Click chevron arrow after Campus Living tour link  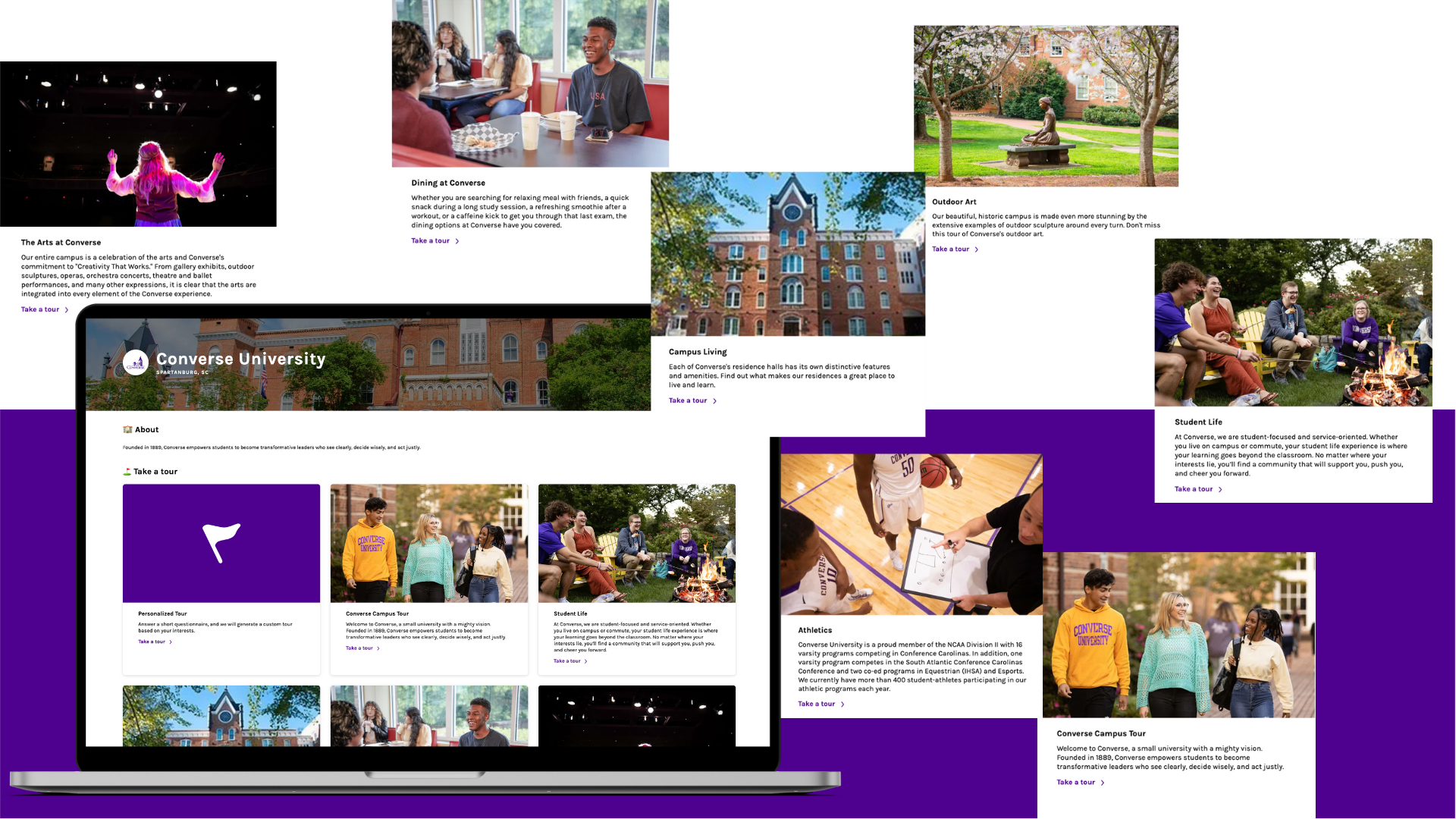click(714, 401)
